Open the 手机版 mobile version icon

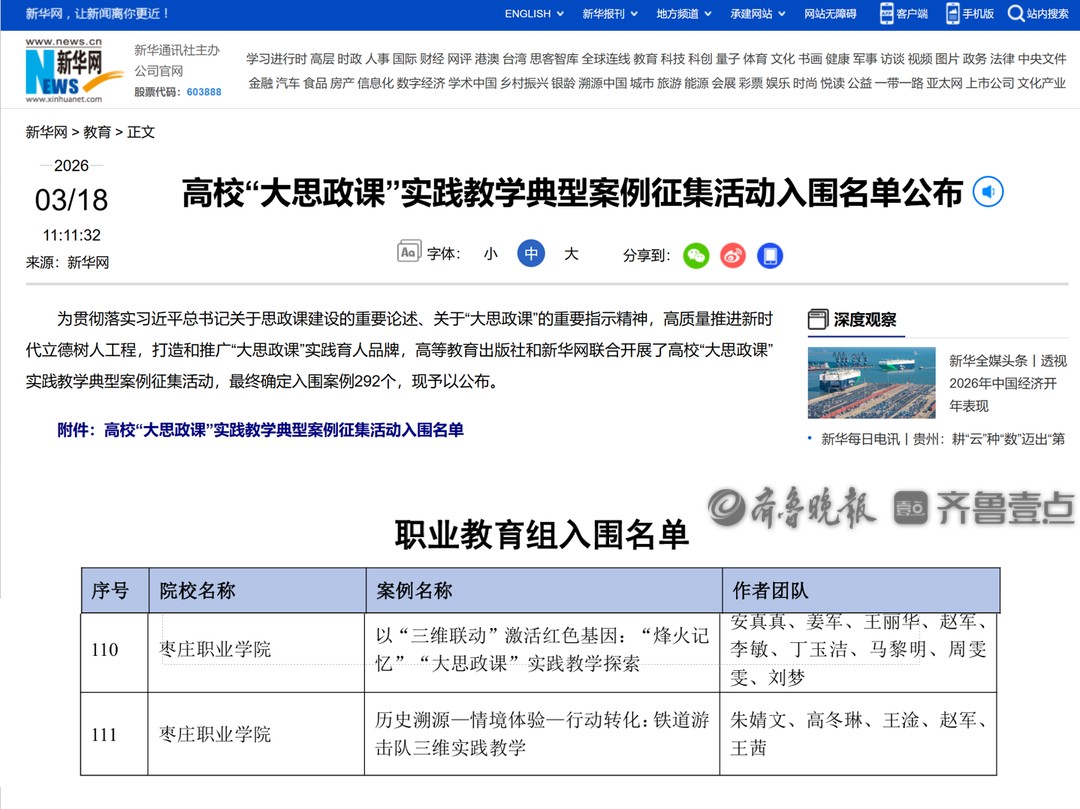[954, 13]
